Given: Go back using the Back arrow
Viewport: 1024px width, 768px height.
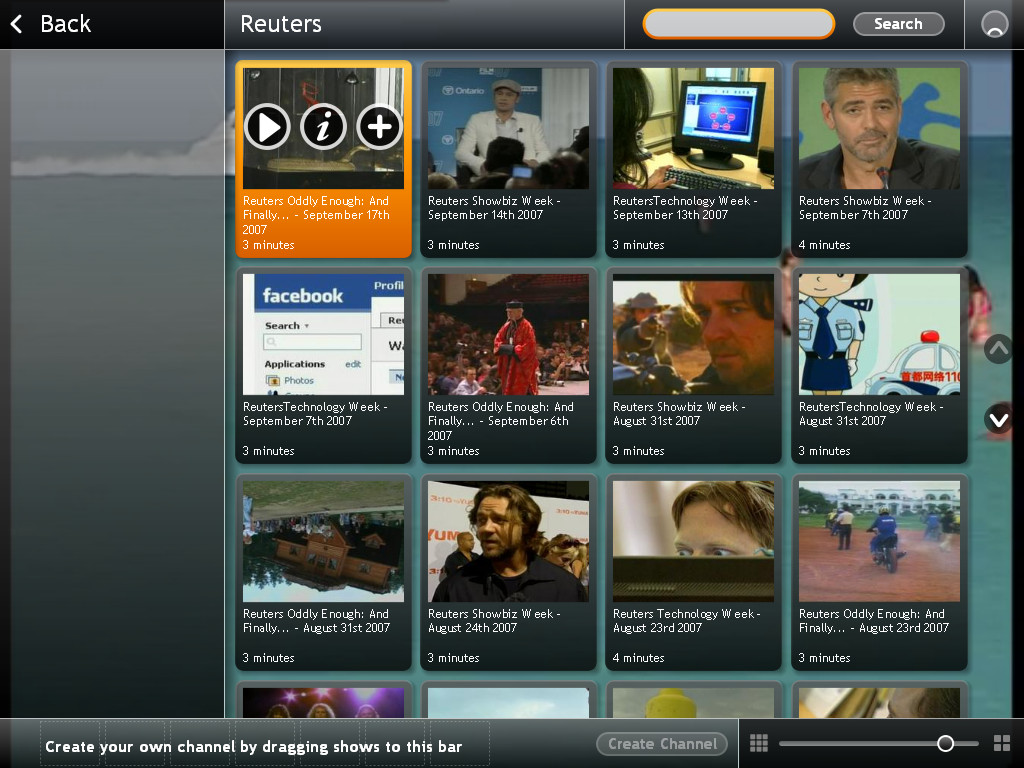Looking at the screenshot, I should click(17, 24).
